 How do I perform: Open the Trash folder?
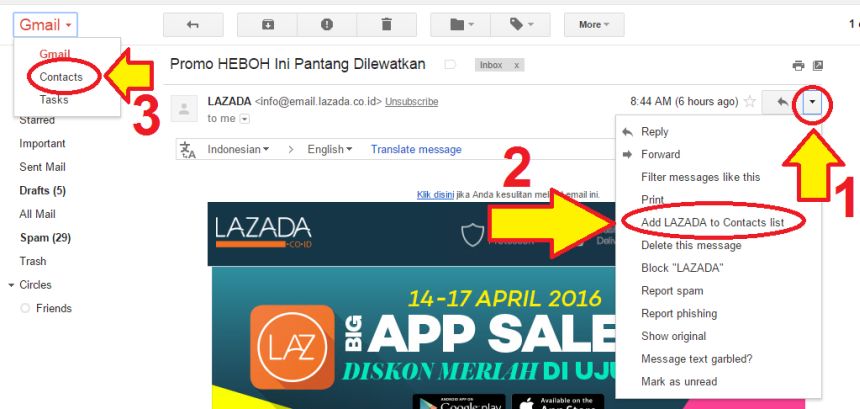pos(32,261)
